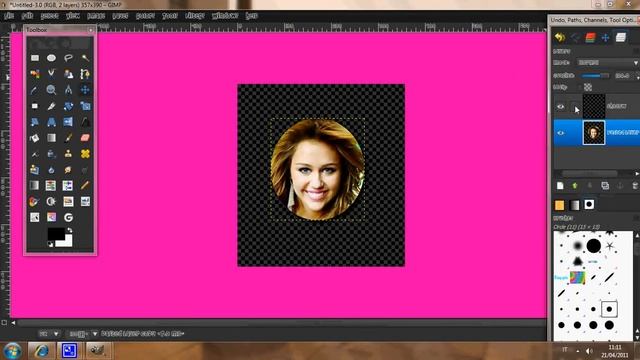Toggle chain link on portrait layer
This screenshot has width=640, height=360.
pos(575,133)
